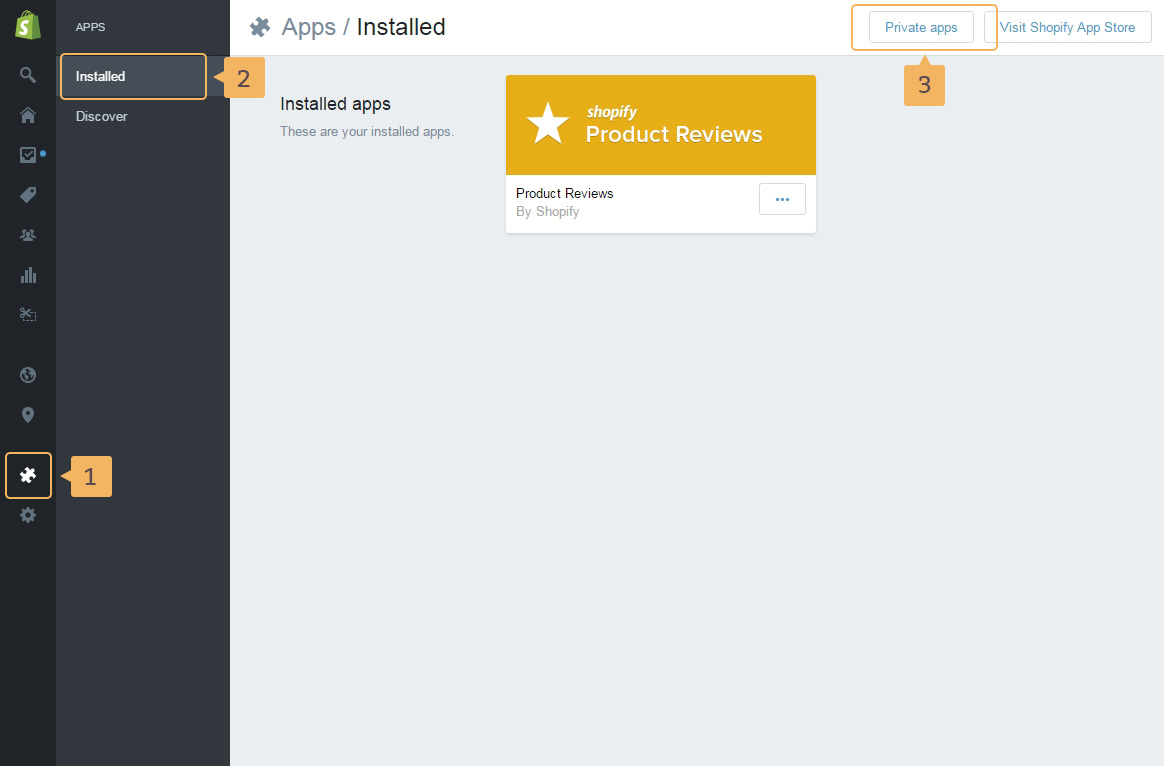Click the Private apps button
Screen dimensions: 1164x766
[921, 27]
